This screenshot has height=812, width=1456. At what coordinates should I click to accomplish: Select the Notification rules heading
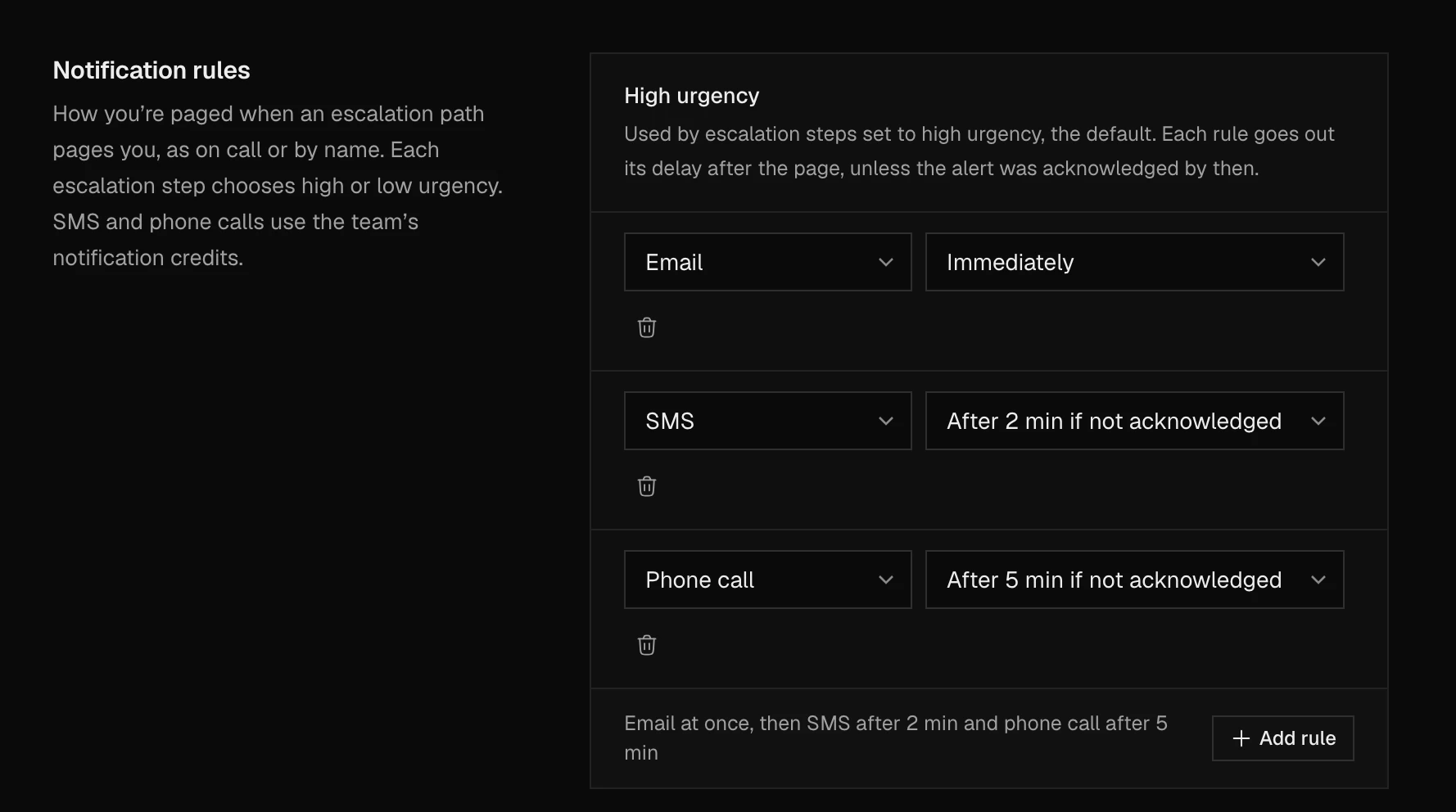pyautogui.click(x=151, y=70)
